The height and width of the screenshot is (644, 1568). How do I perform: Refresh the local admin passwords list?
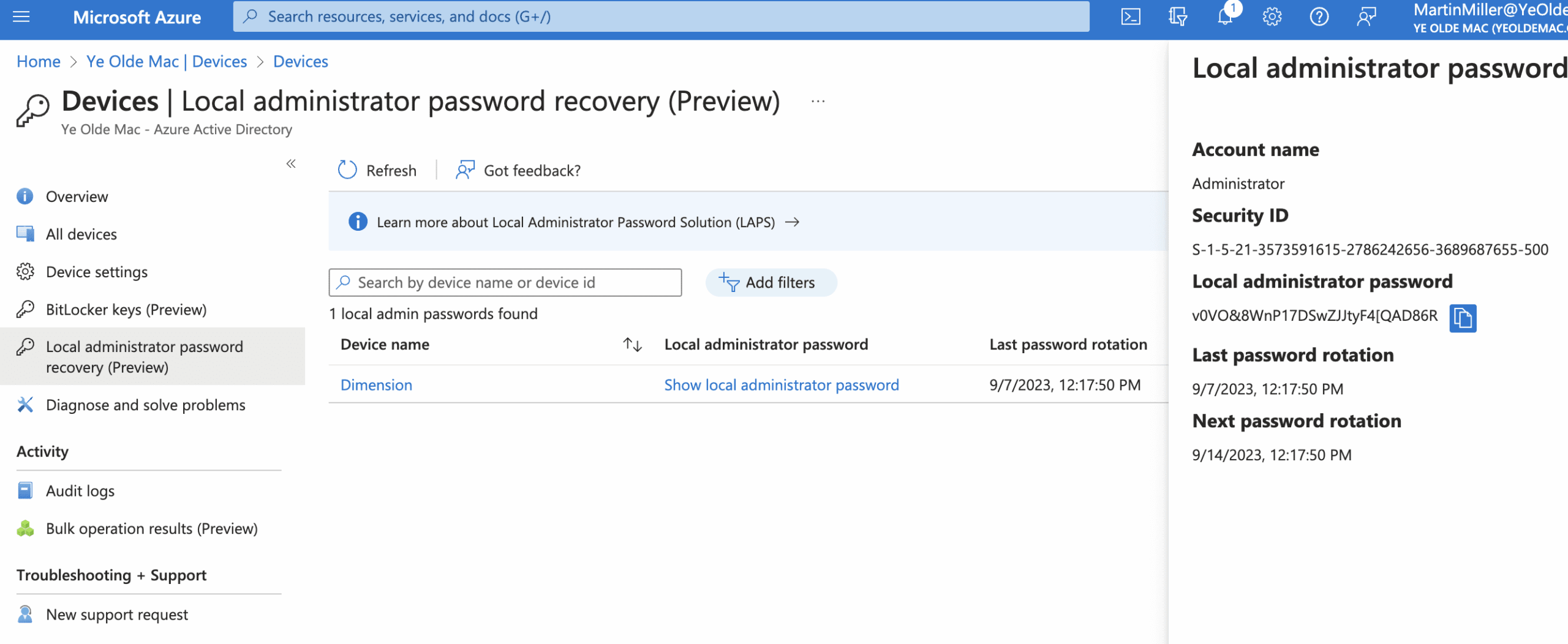(378, 170)
